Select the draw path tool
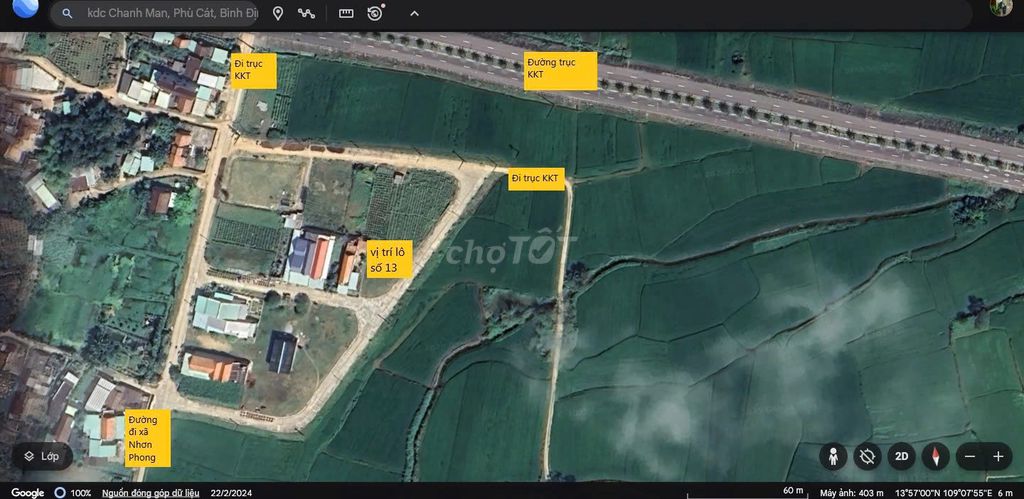 307,14
